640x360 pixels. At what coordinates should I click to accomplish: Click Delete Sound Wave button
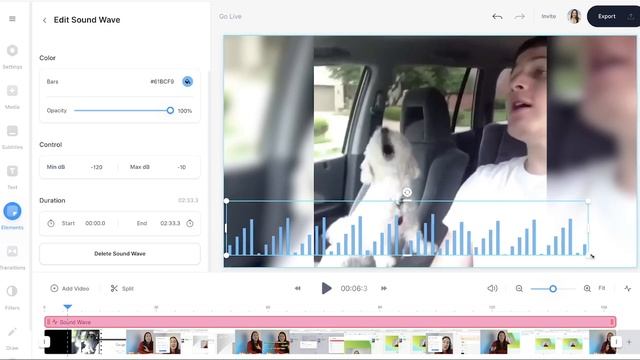point(120,253)
